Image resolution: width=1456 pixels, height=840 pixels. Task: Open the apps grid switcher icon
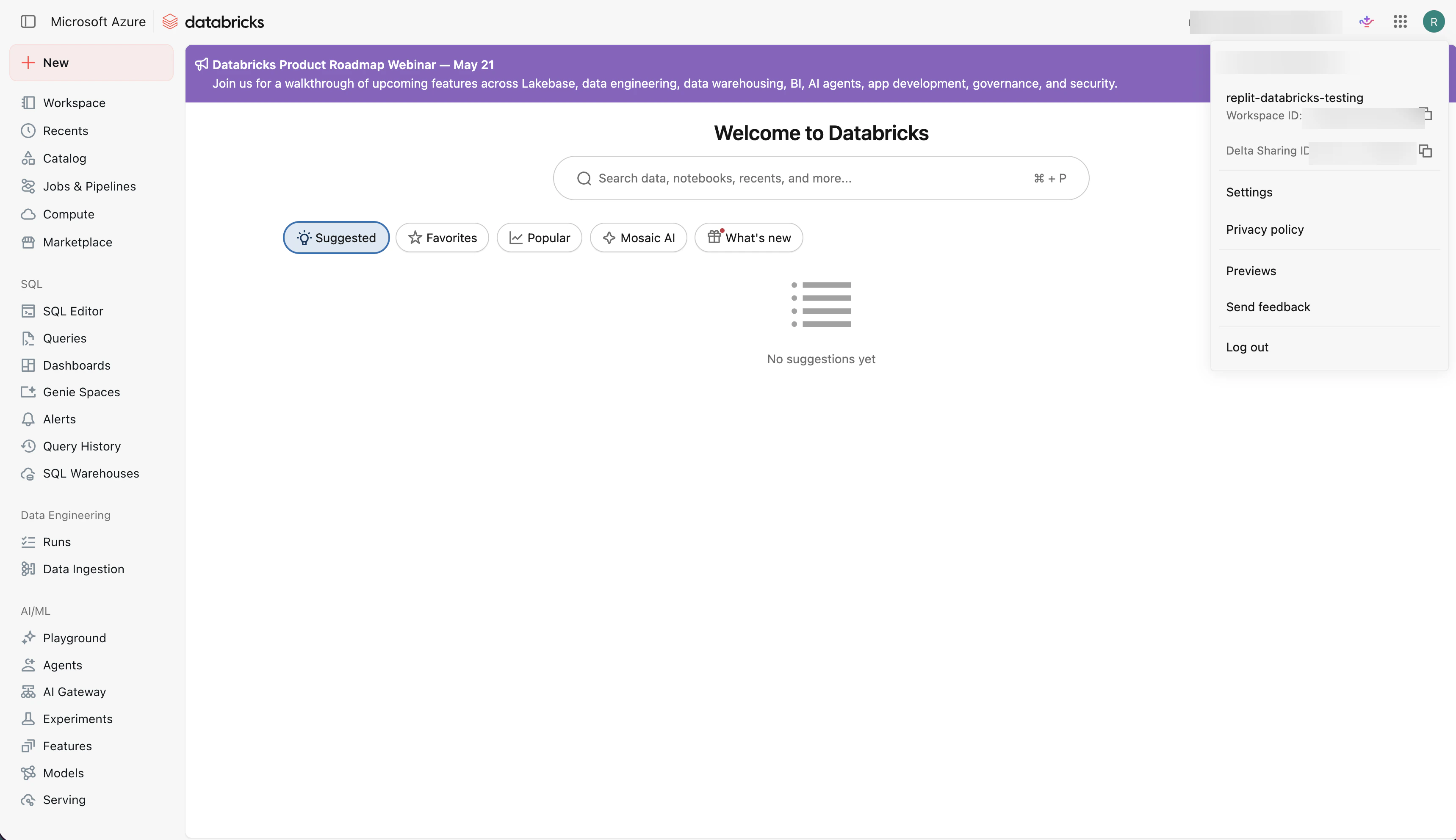(x=1400, y=22)
